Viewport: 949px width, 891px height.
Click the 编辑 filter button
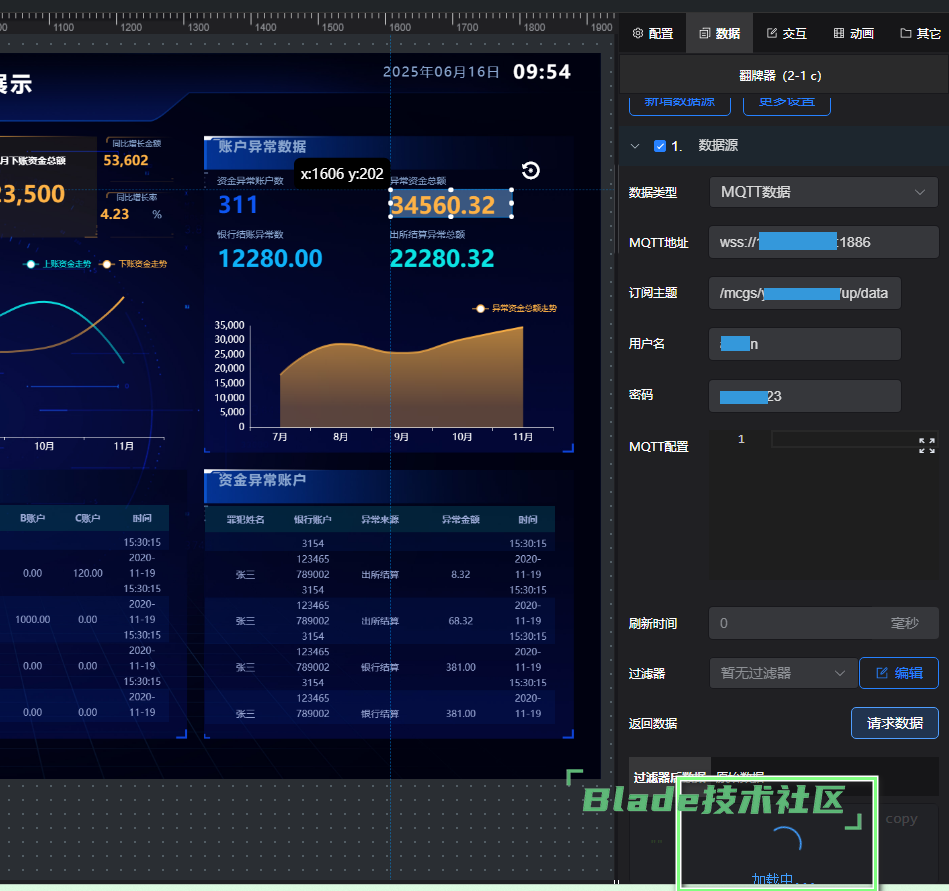point(899,673)
